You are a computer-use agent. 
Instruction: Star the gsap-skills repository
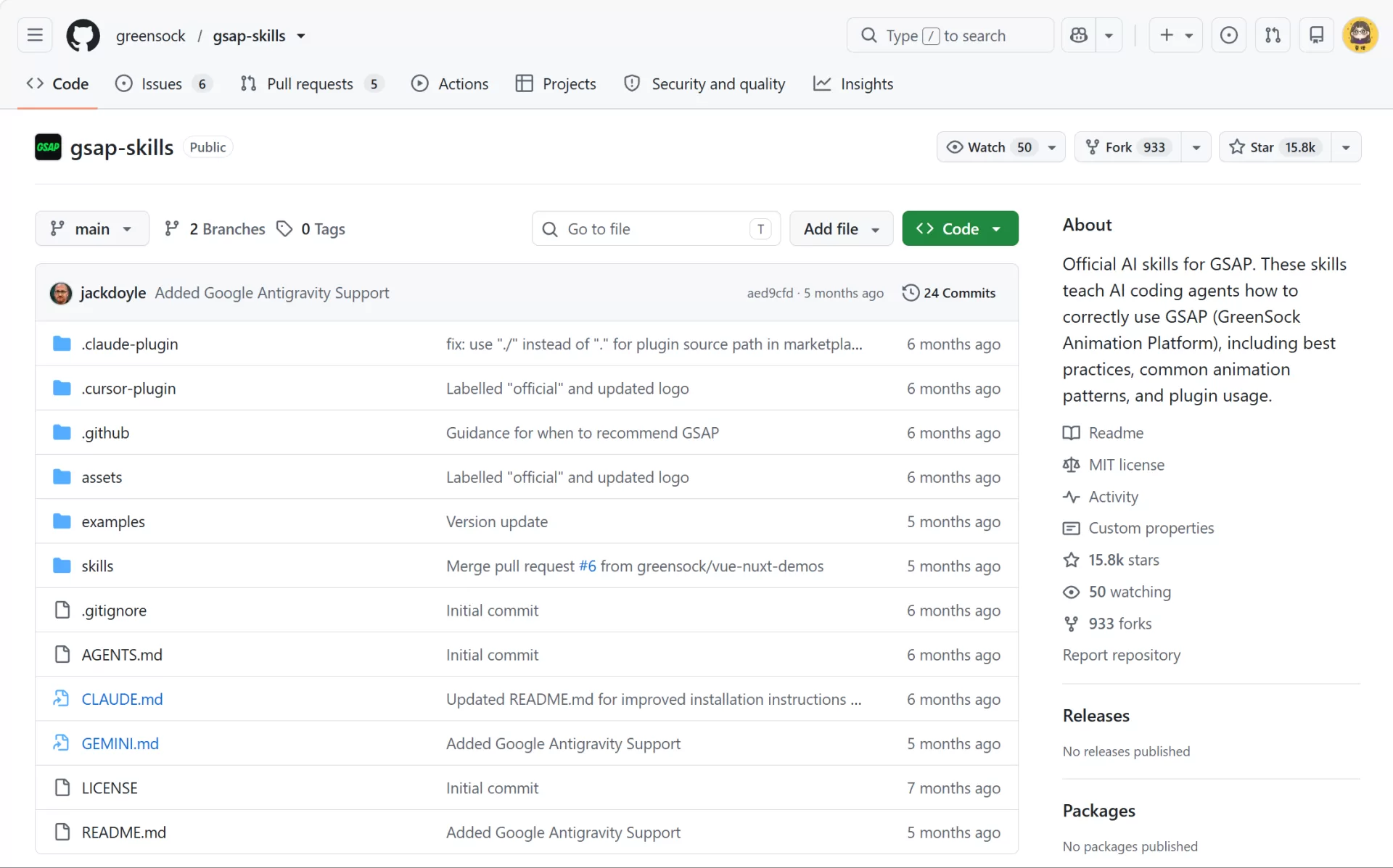[1275, 147]
